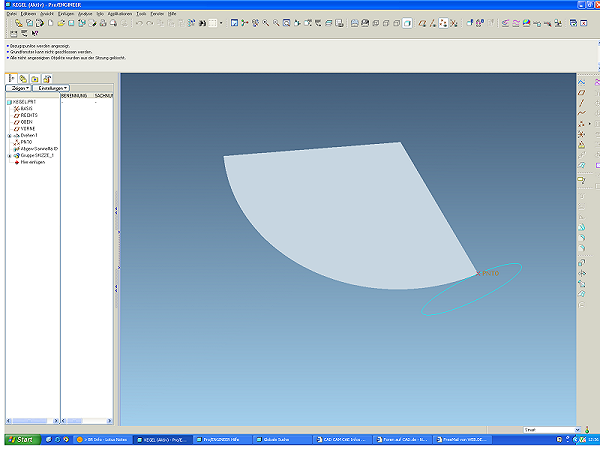Expand the Gruppe SKIZZE_1 tree node
The width and height of the screenshot is (600, 450).
10,156
